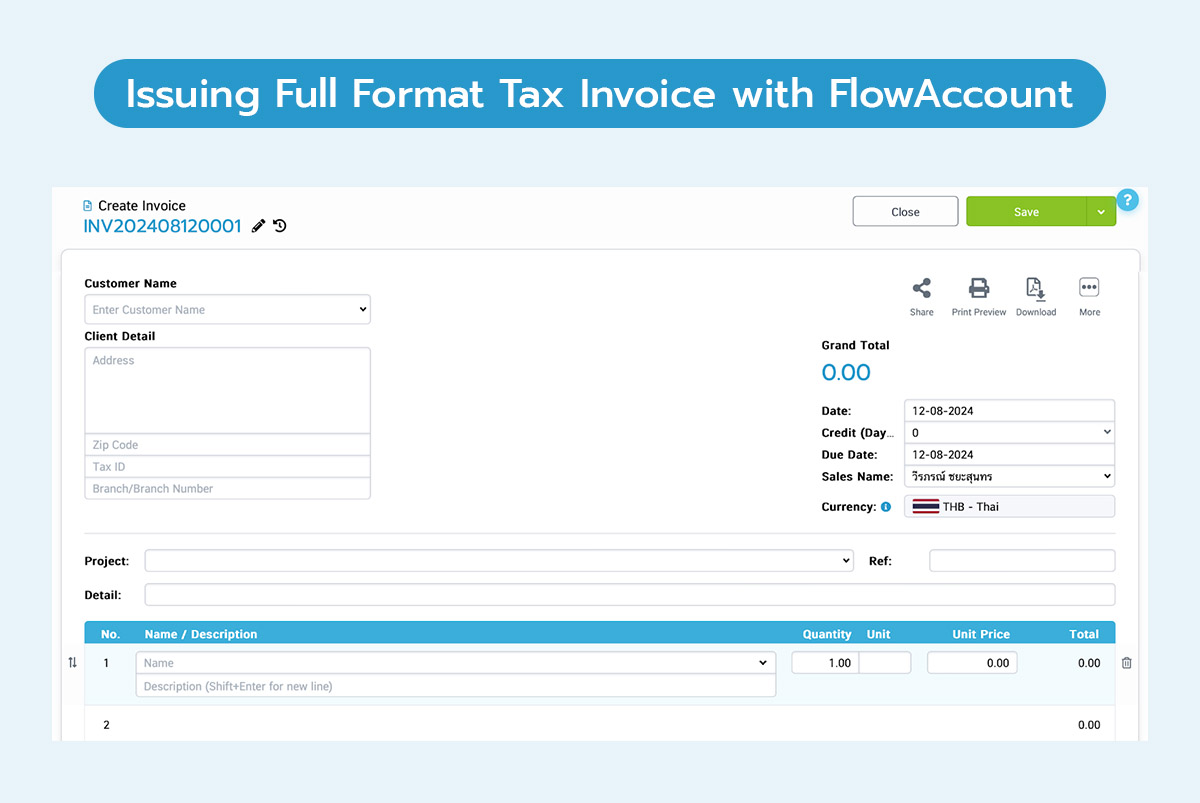Screen dimensions: 1200x803
Task: Click the Close button
Action: pos(905,211)
